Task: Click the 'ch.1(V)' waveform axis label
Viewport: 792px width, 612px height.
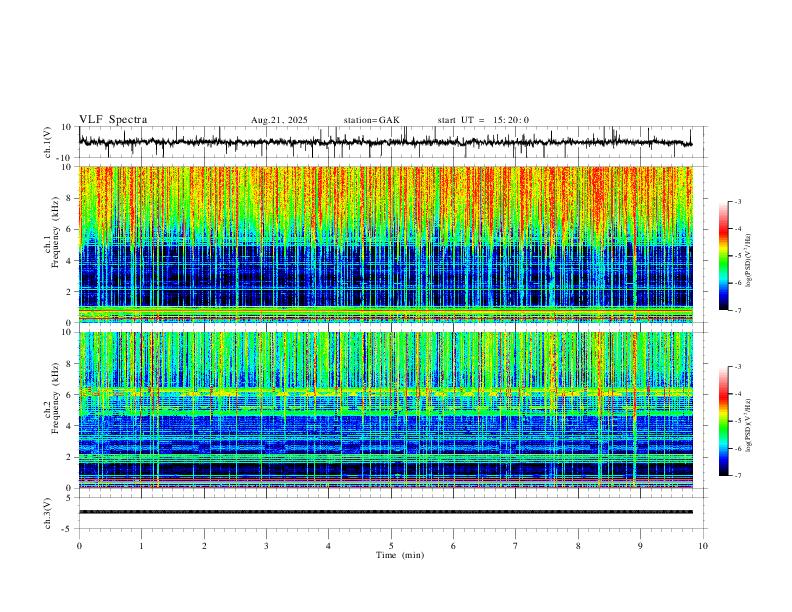Action: coord(47,142)
